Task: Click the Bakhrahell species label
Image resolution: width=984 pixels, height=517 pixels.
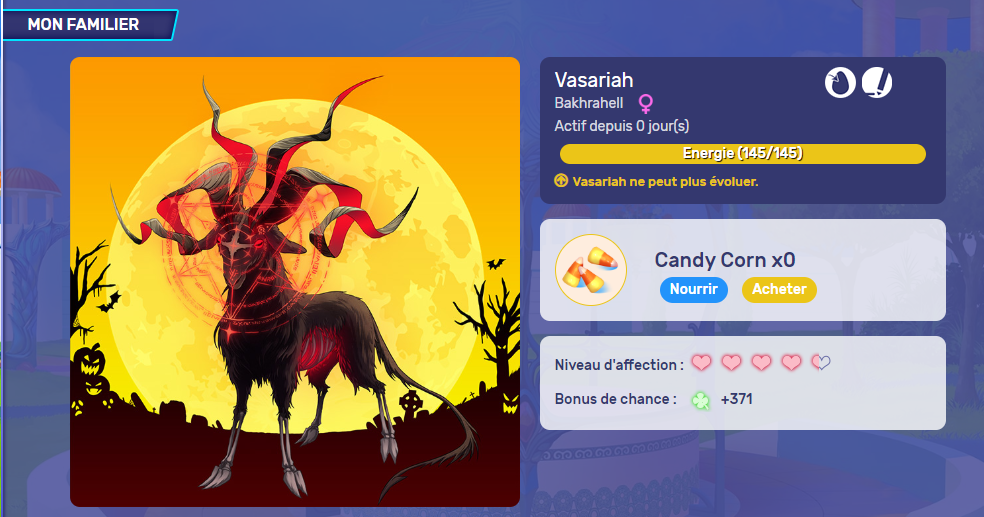Action: click(x=589, y=103)
